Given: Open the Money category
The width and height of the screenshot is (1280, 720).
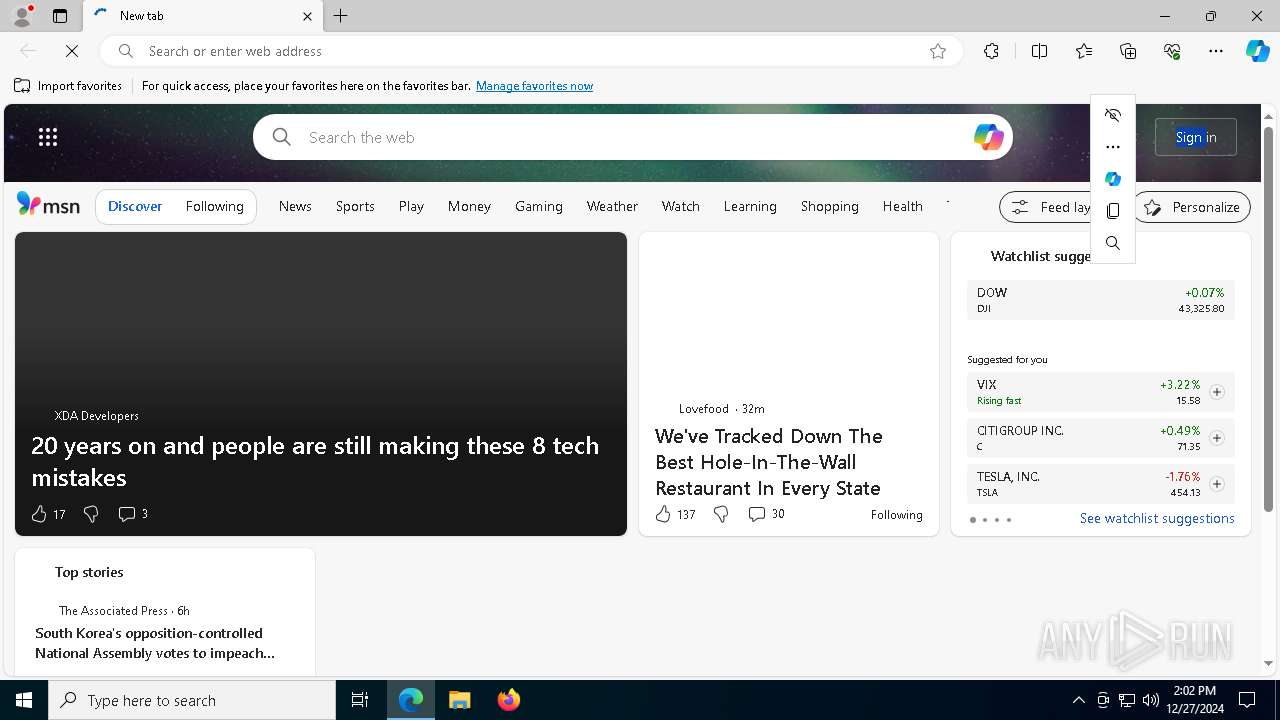Looking at the screenshot, I should pos(469,206).
